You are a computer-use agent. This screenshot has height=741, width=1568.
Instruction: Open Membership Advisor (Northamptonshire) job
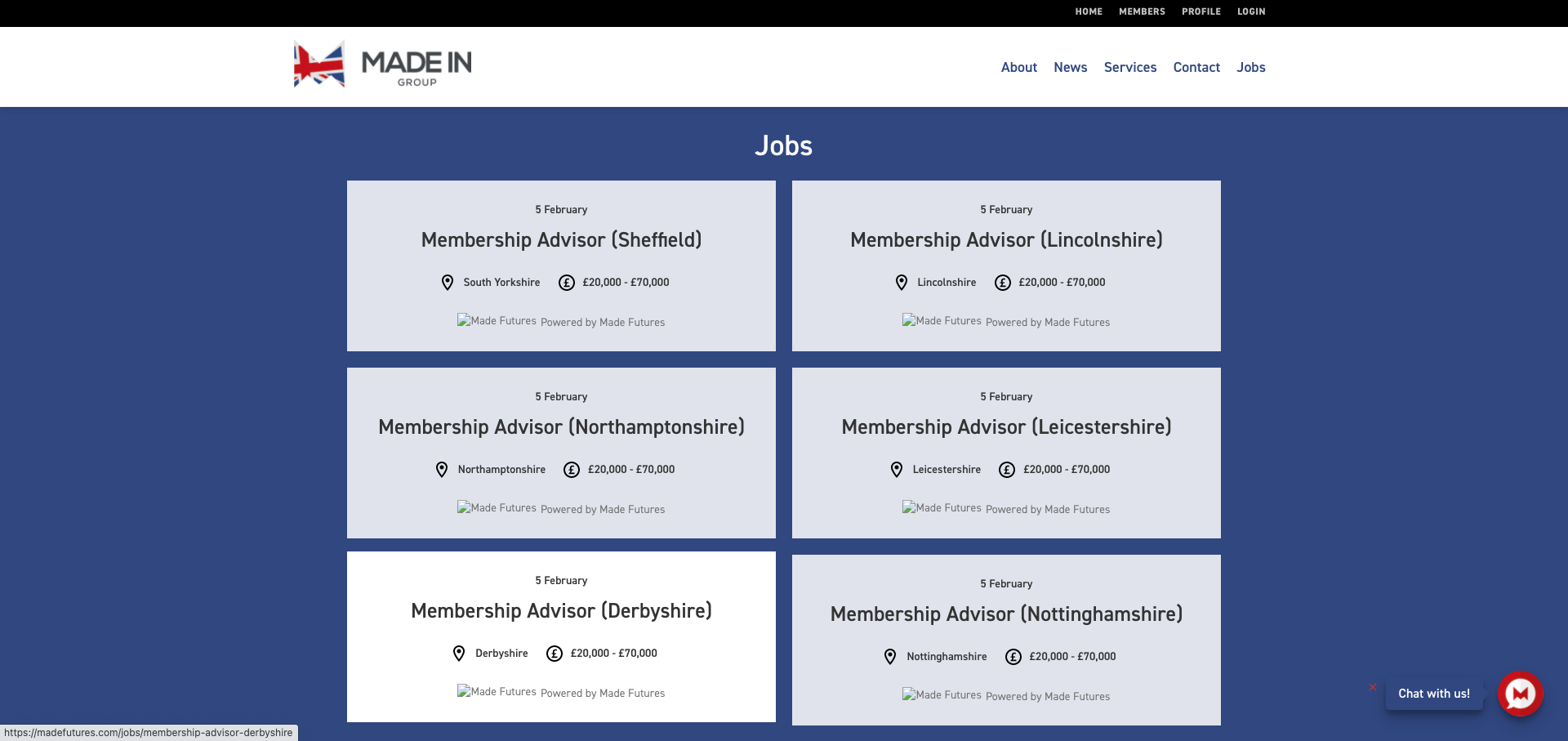pyautogui.click(x=561, y=427)
